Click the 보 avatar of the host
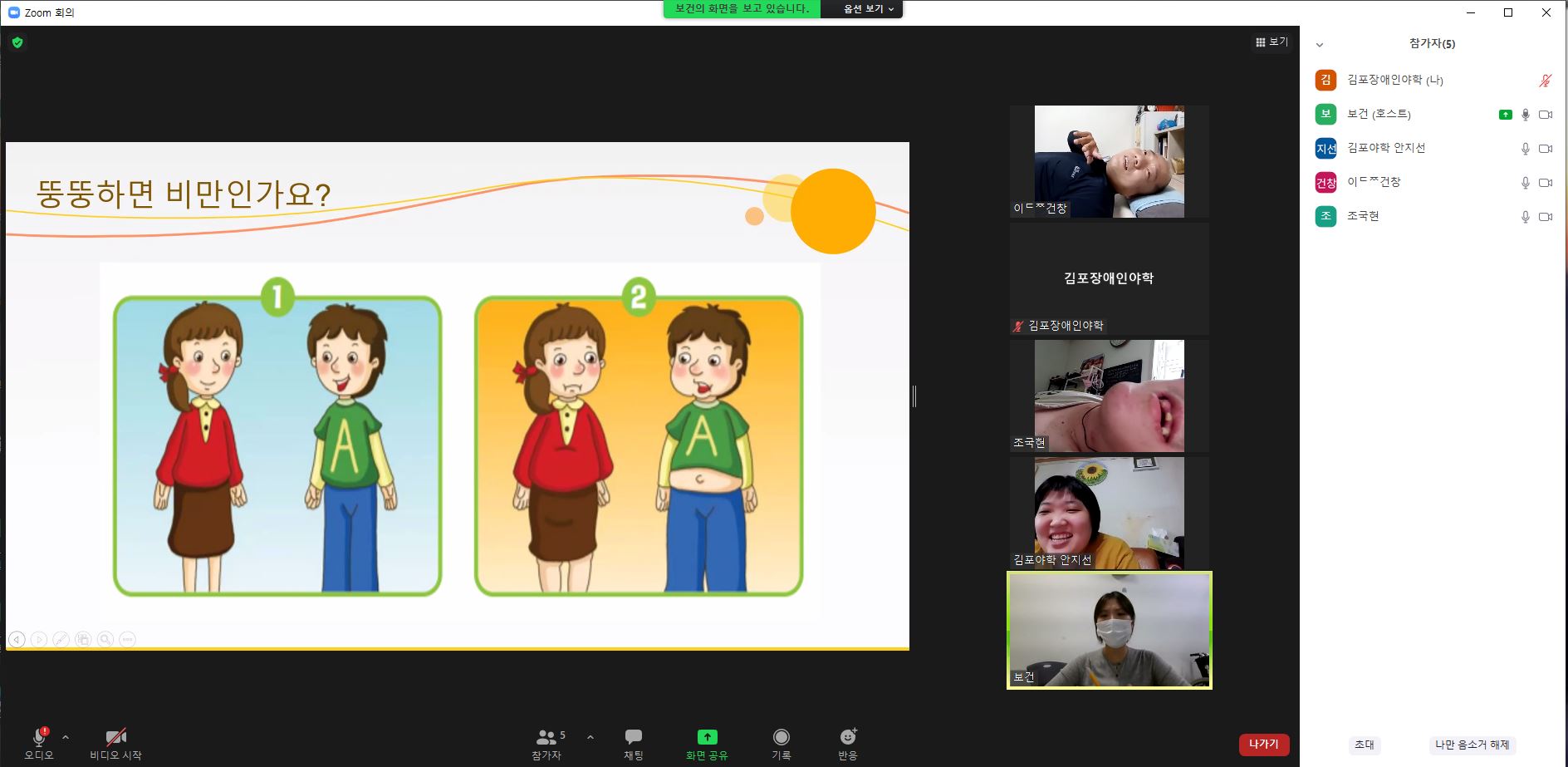The height and width of the screenshot is (767, 1568). coord(1325,114)
